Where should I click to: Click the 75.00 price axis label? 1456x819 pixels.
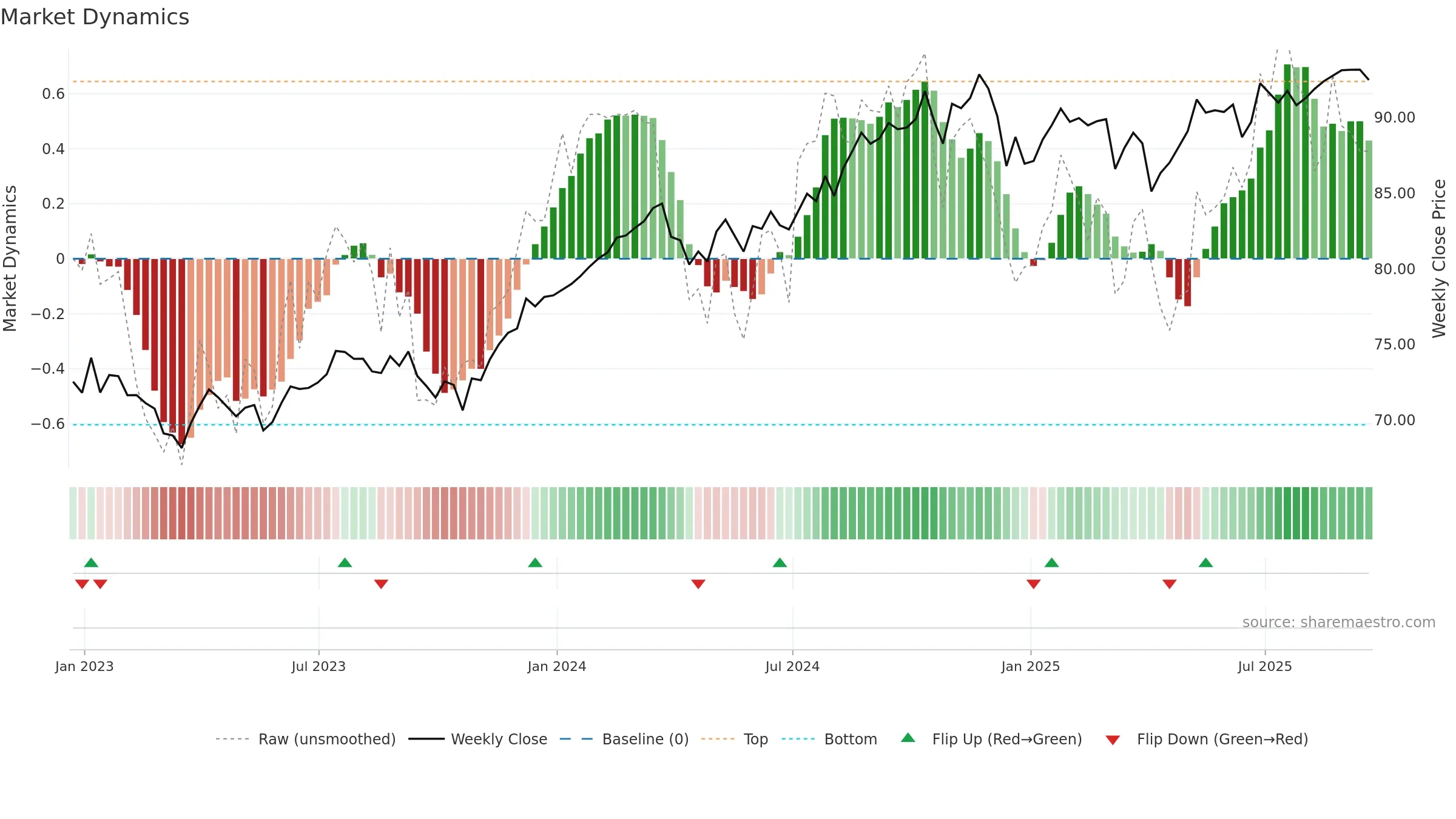click(1395, 344)
